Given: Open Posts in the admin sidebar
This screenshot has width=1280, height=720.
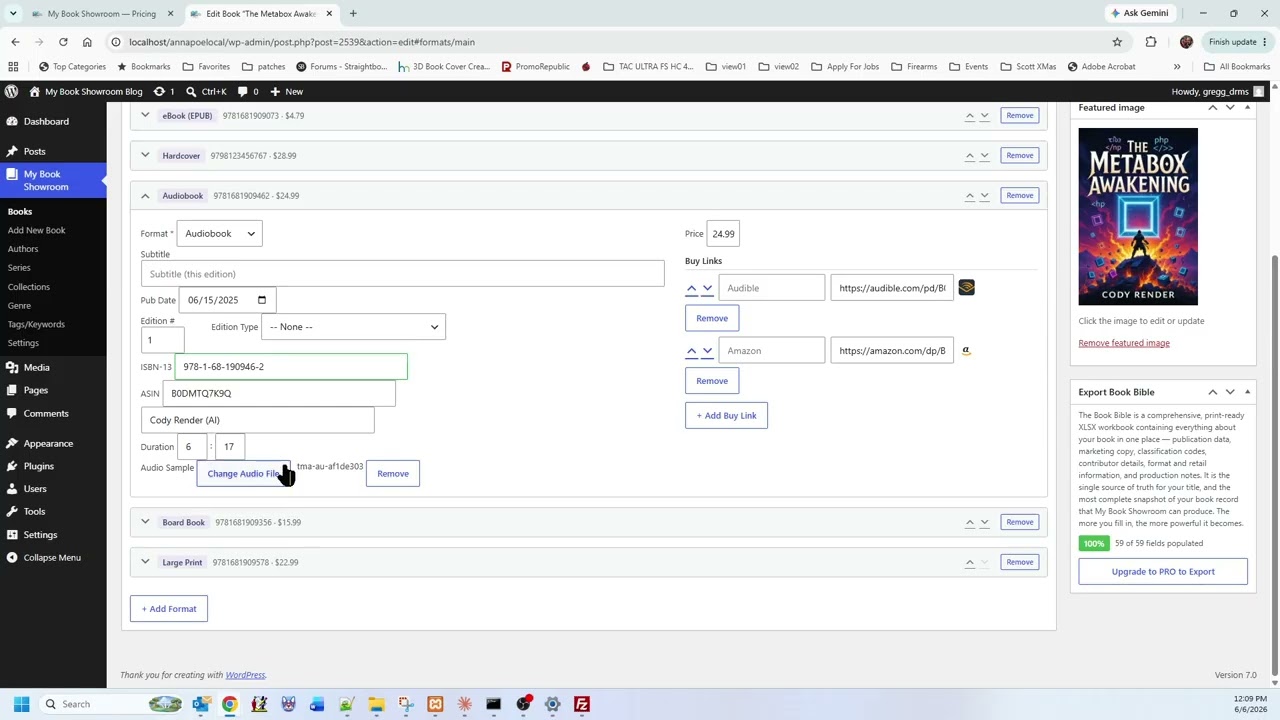Looking at the screenshot, I should [x=35, y=151].
